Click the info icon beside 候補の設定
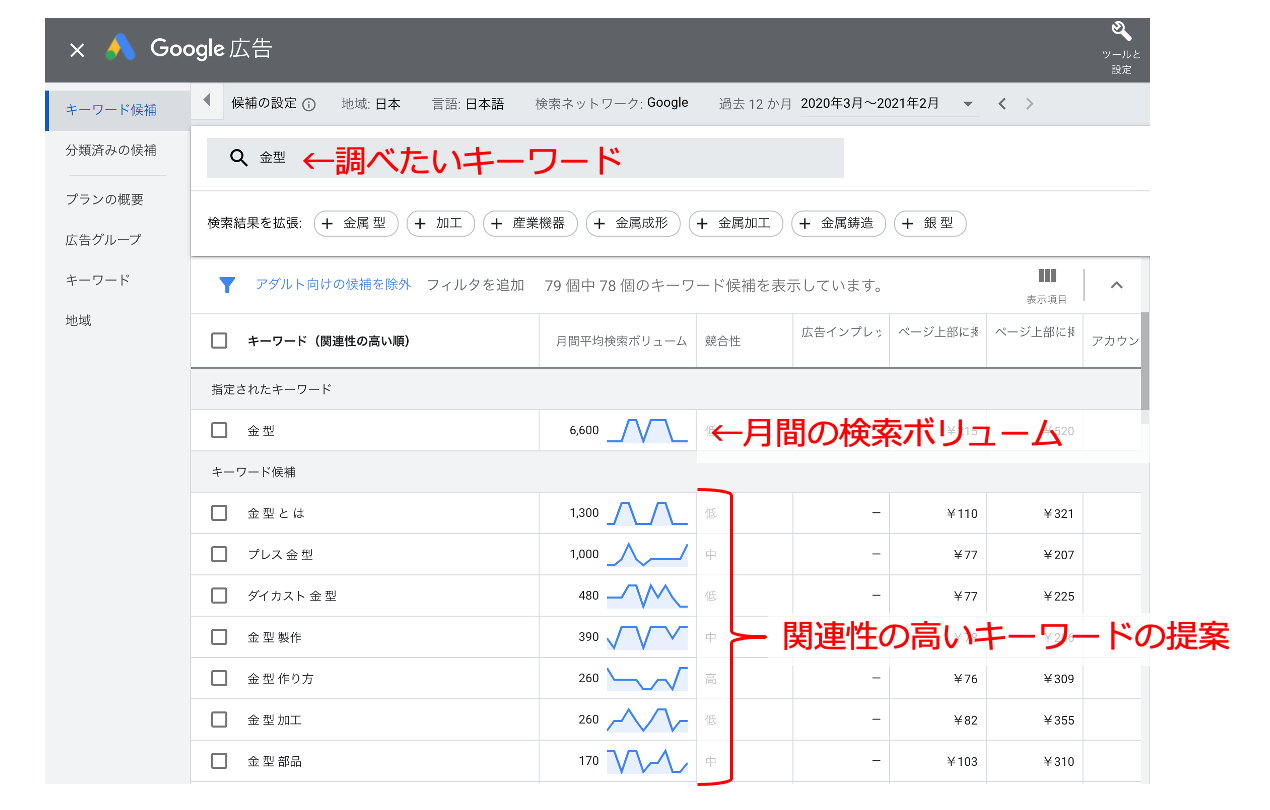Image resolution: width=1270 pixels, height=810 pixels. (x=309, y=104)
